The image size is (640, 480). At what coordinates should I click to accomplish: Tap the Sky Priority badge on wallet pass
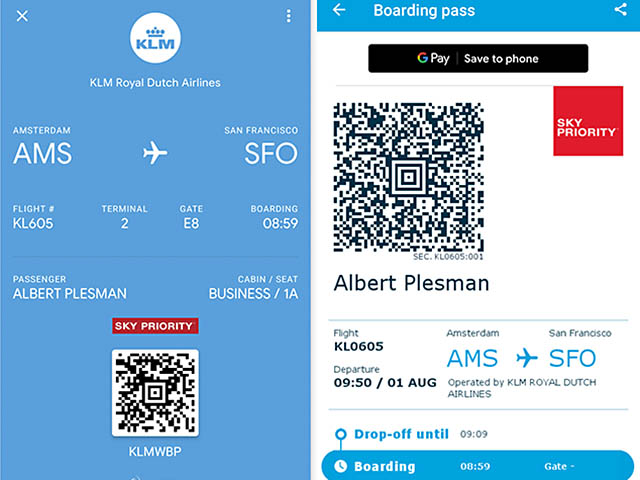tap(155, 326)
